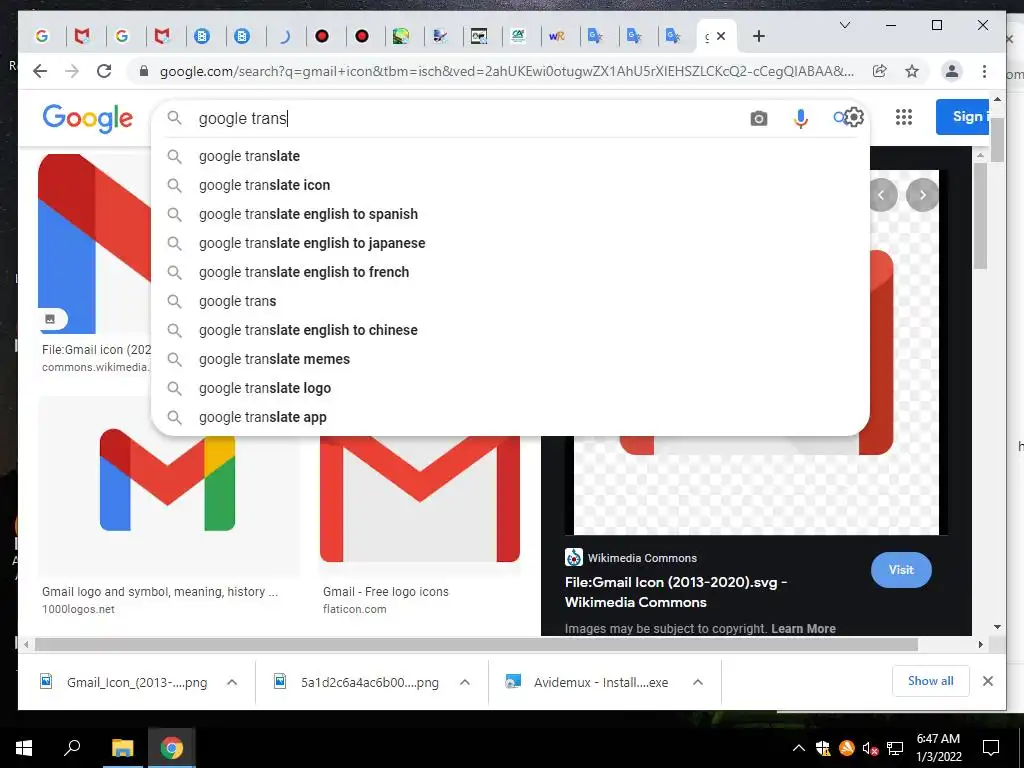Click the preview panel vertical scrollbar

coord(980,216)
